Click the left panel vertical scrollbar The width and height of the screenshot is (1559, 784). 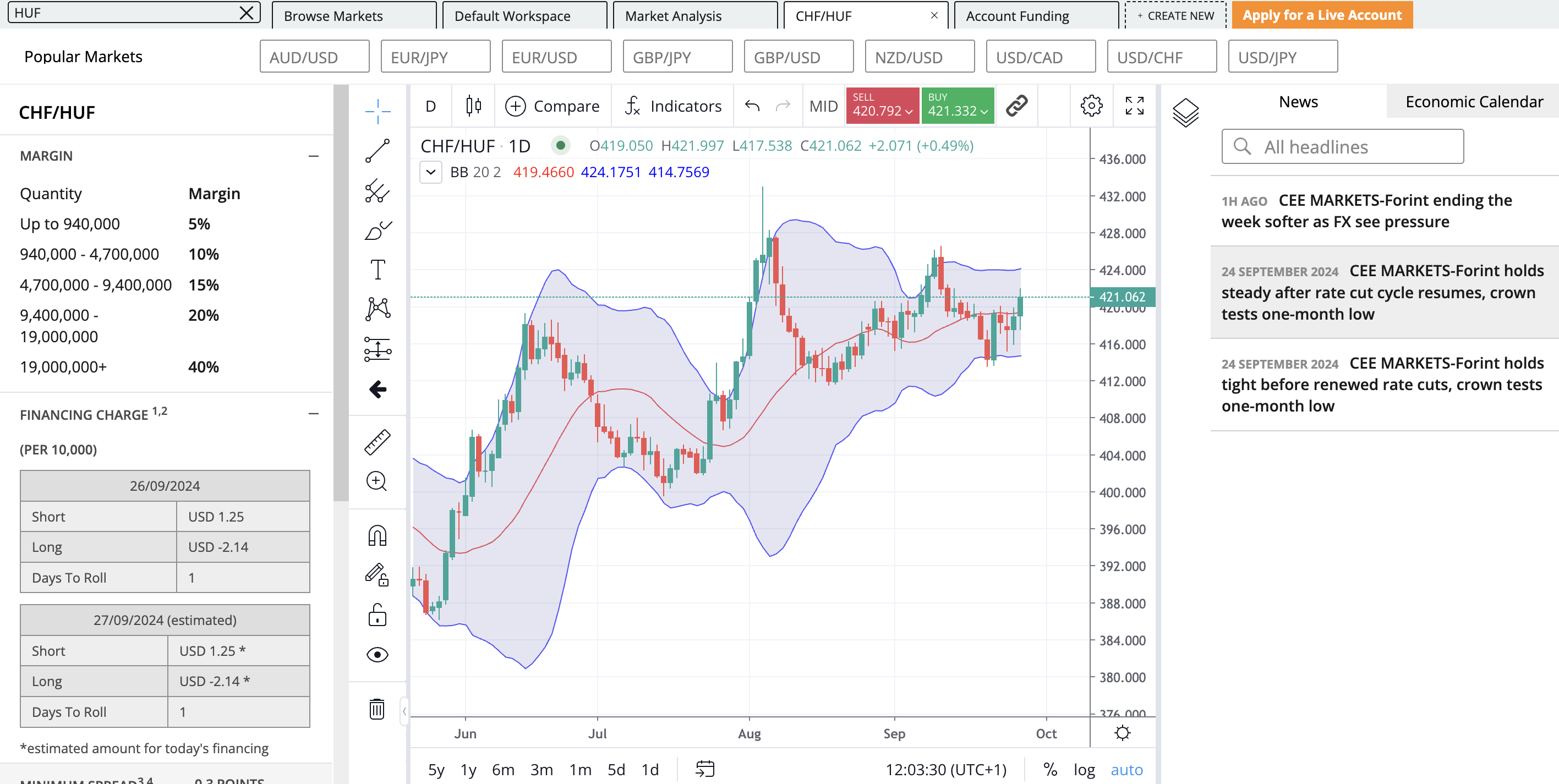coord(341,293)
